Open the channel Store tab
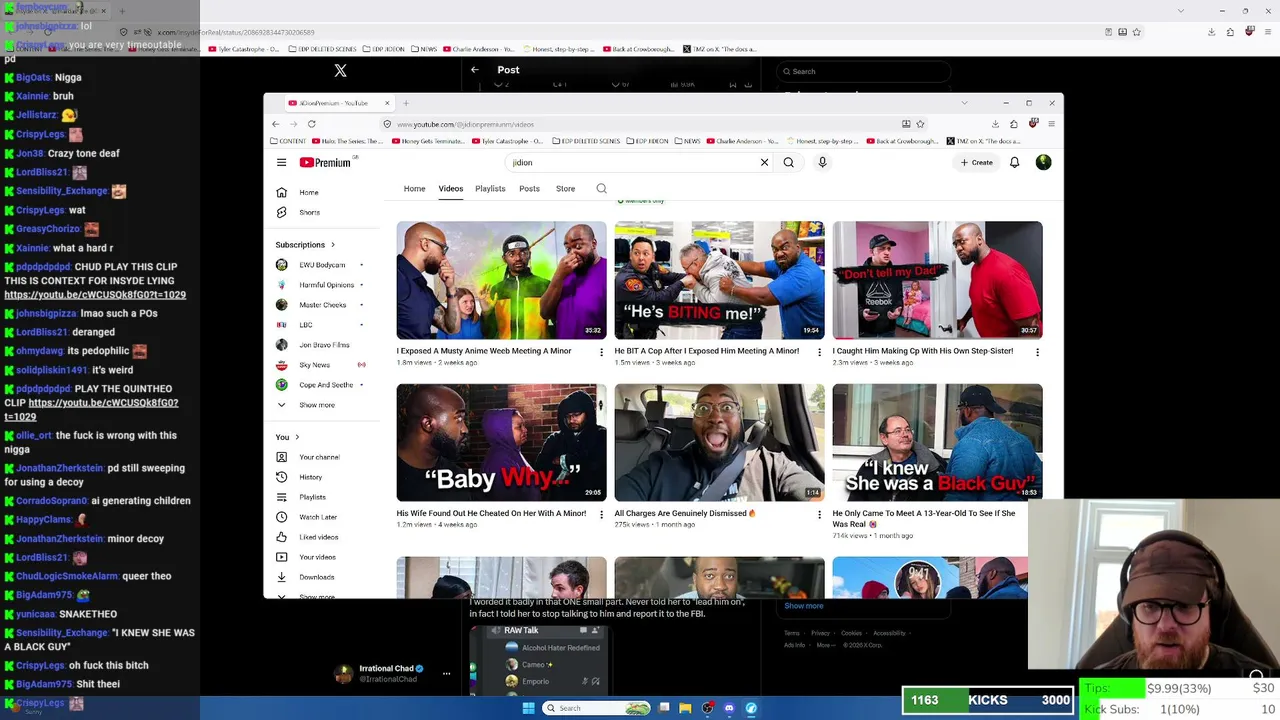The width and height of the screenshot is (1280, 720). click(x=565, y=188)
